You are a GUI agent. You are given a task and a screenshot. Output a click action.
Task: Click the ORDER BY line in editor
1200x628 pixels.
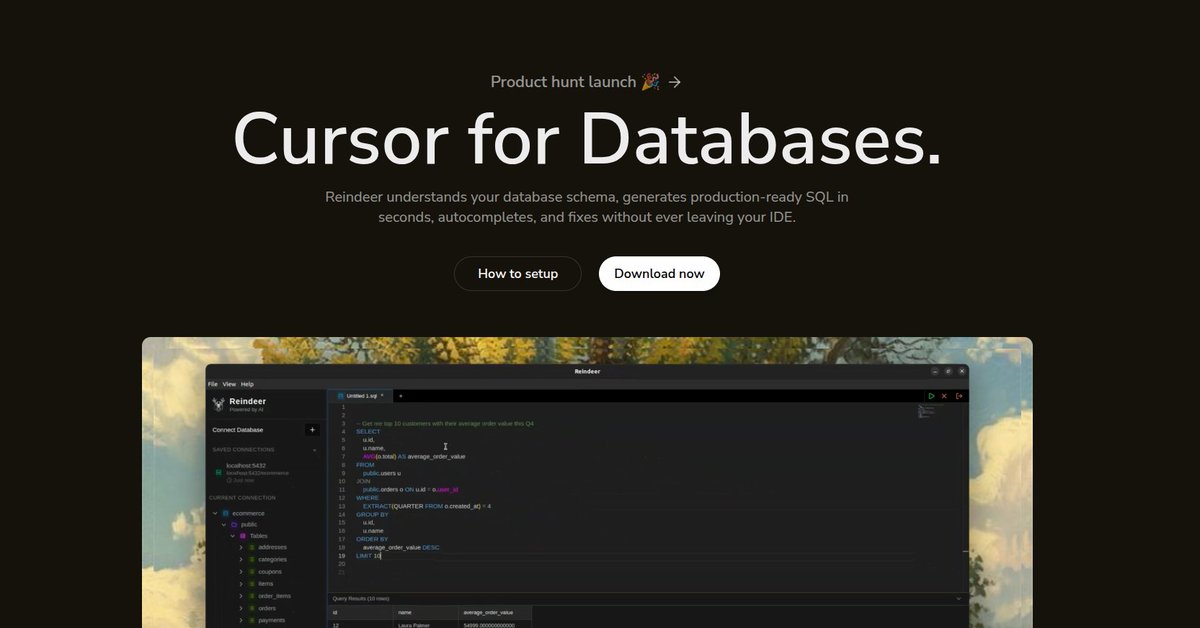(x=372, y=539)
